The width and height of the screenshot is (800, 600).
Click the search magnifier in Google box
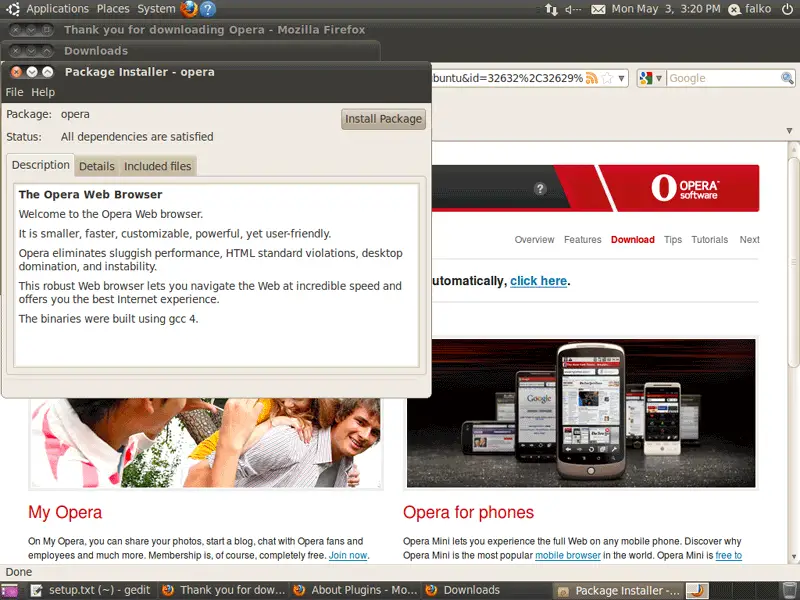[x=787, y=78]
